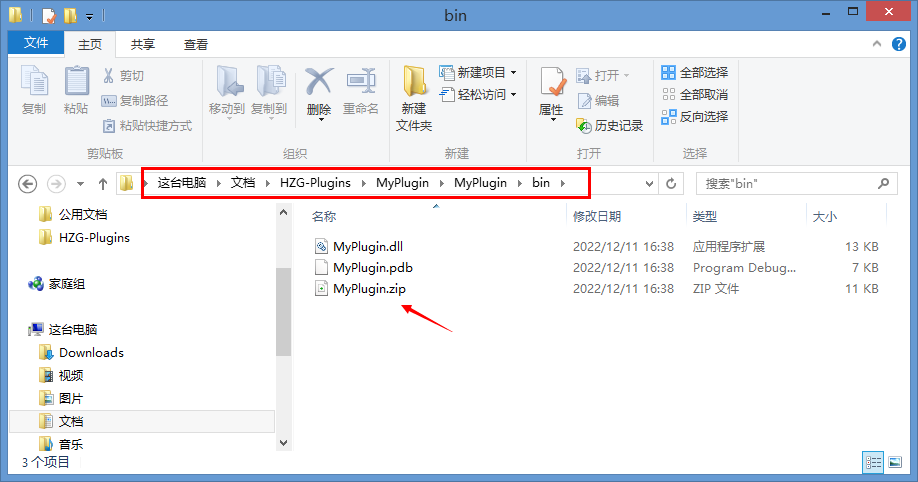Click the Forward navigation arrow
This screenshot has height=482, width=918.
click(x=56, y=184)
